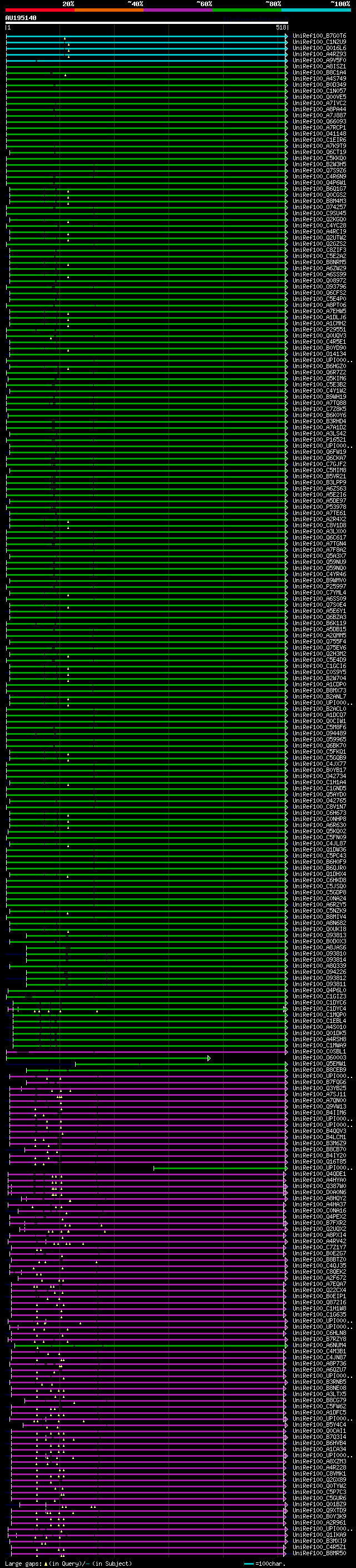Select UniRef100_Q4QDE1 label

(x=319, y=1174)
